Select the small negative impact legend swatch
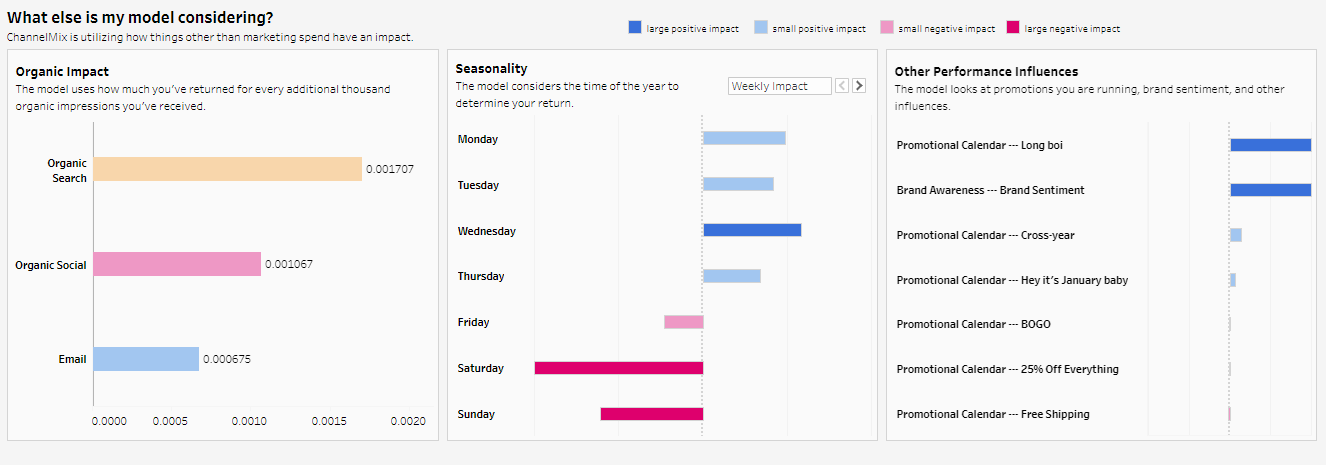This screenshot has width=1326, height=465. click(887, 28)
